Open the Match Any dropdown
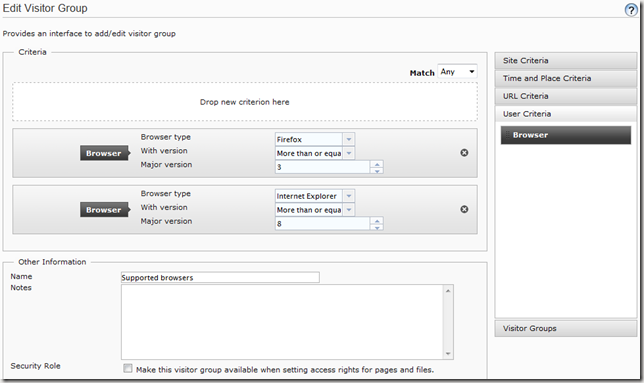This screenshot has width=644, height=383. pos(457,72)
